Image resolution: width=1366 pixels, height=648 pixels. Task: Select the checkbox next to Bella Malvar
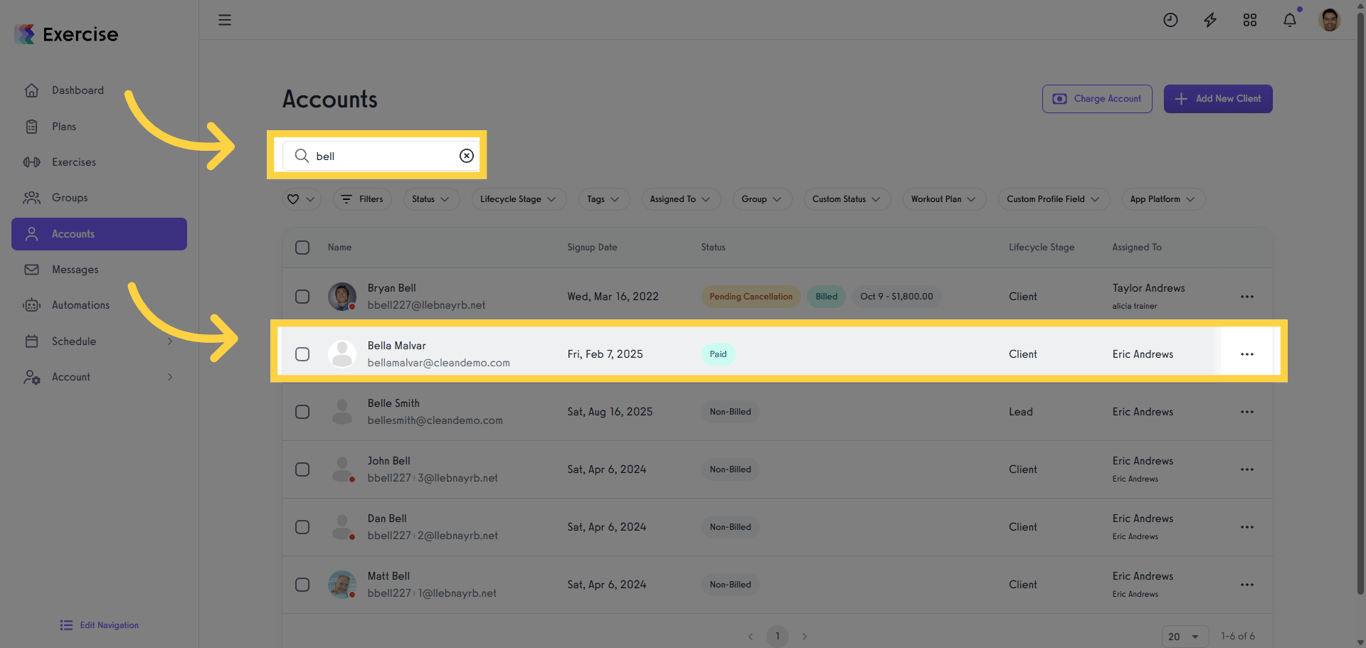(x=302, y=353)
